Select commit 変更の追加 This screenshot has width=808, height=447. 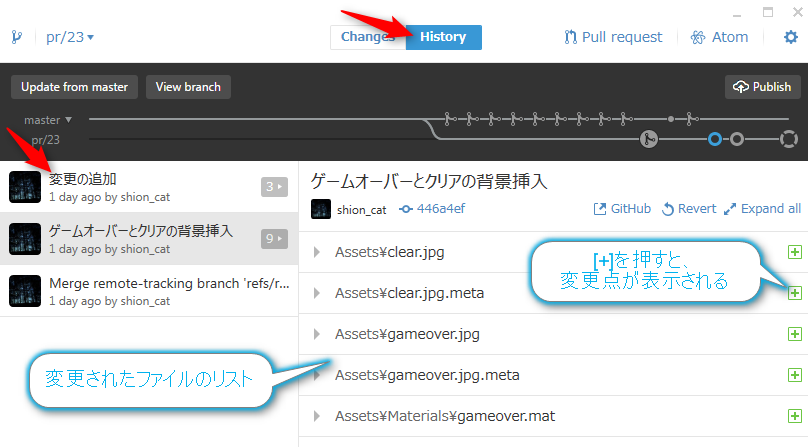tap(149, 187)
